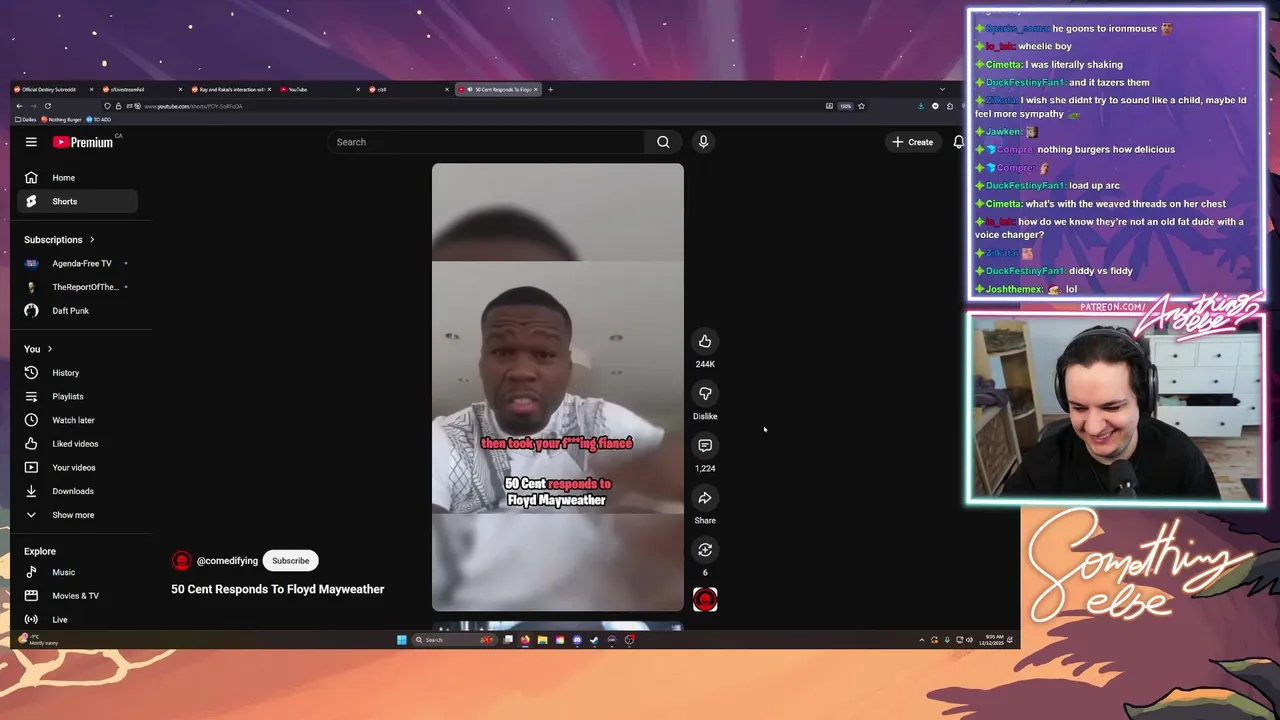Click the YouTube Premium logo

coord(83,142)
